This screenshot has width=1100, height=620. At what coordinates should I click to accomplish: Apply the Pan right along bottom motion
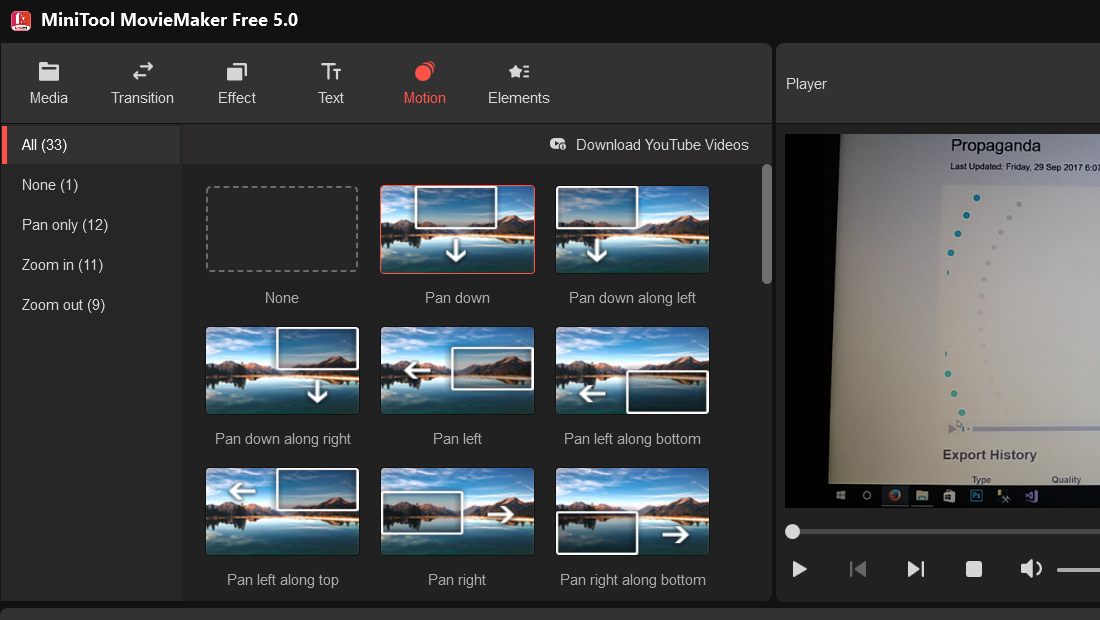tap(632, 511)
